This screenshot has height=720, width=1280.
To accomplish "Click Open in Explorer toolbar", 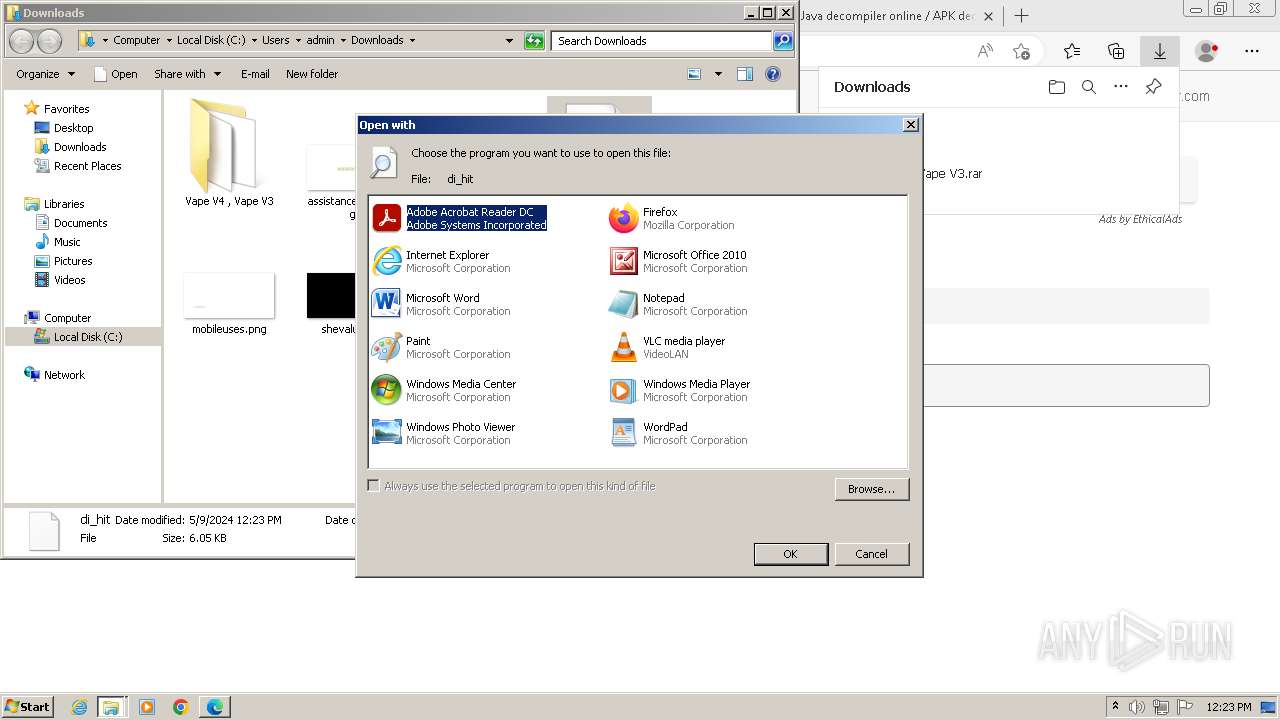I will (x=115, y=74).
